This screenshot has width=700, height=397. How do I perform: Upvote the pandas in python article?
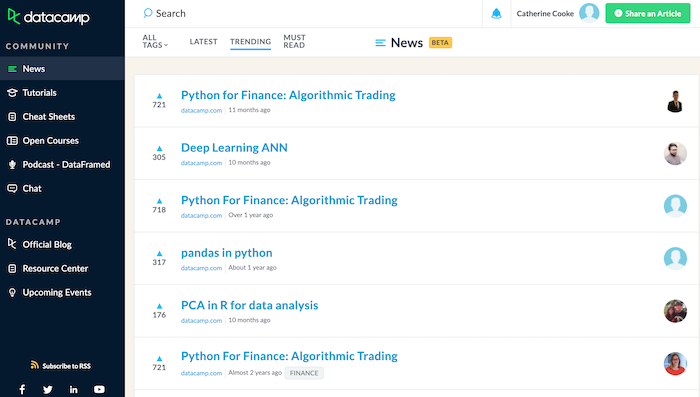[159, 254]
